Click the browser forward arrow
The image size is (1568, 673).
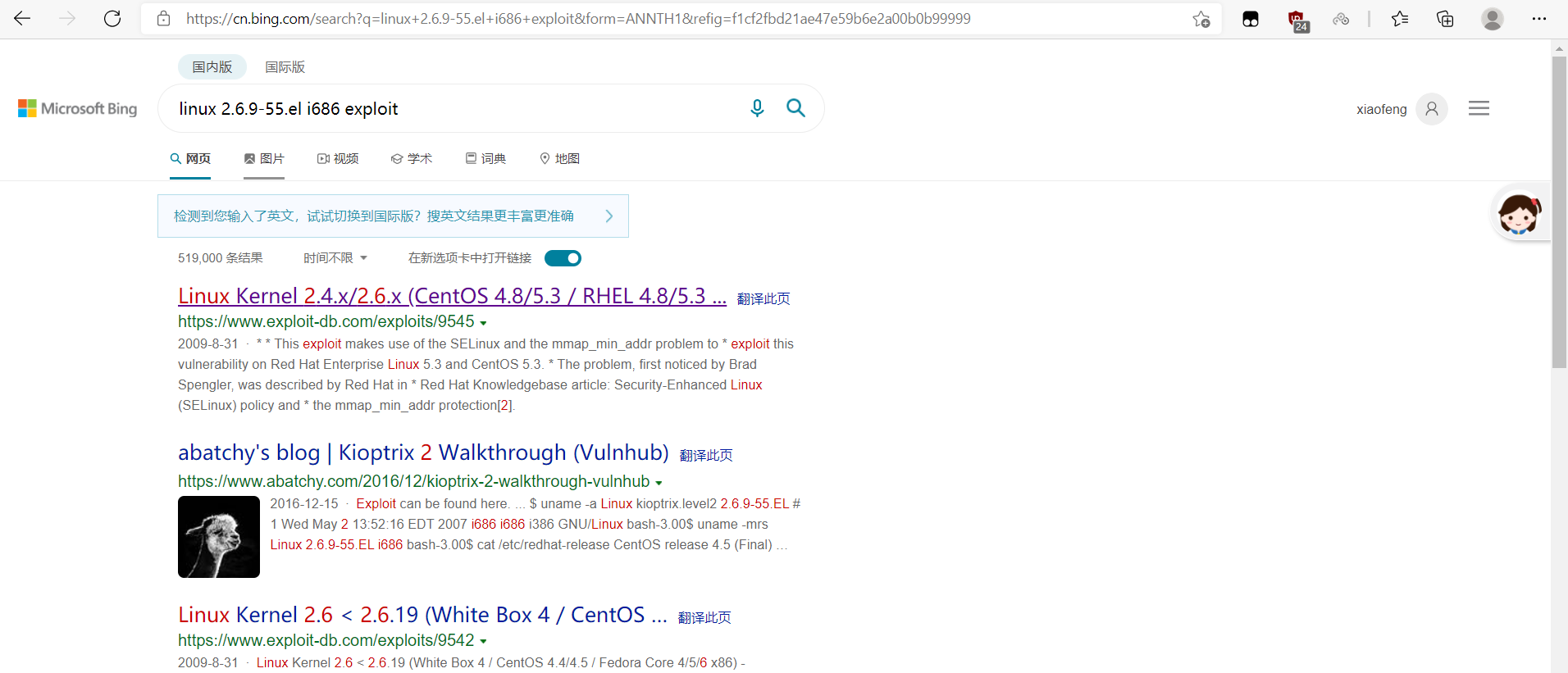[x=67, y=19]
